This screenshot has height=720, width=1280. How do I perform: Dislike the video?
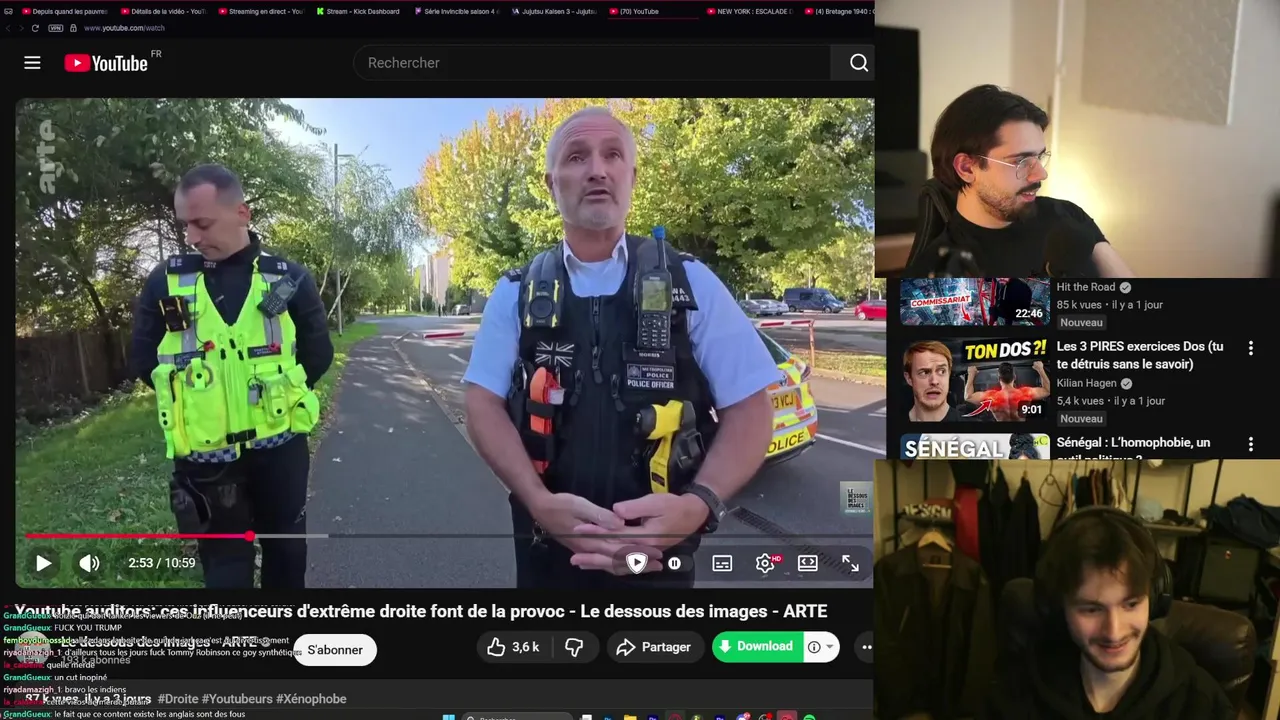574,647
